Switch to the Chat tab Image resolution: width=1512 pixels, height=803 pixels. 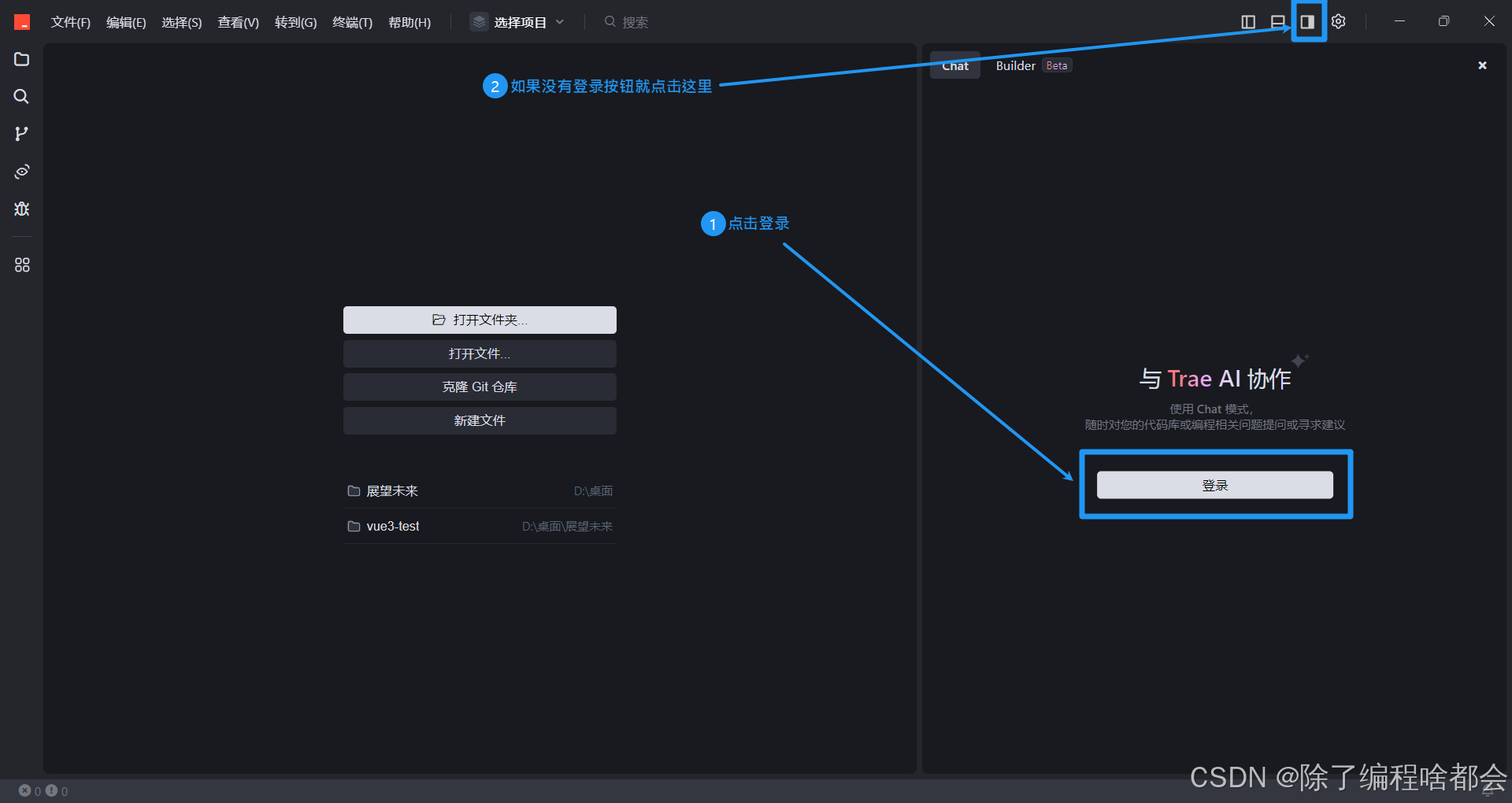(x=955, y=65)
